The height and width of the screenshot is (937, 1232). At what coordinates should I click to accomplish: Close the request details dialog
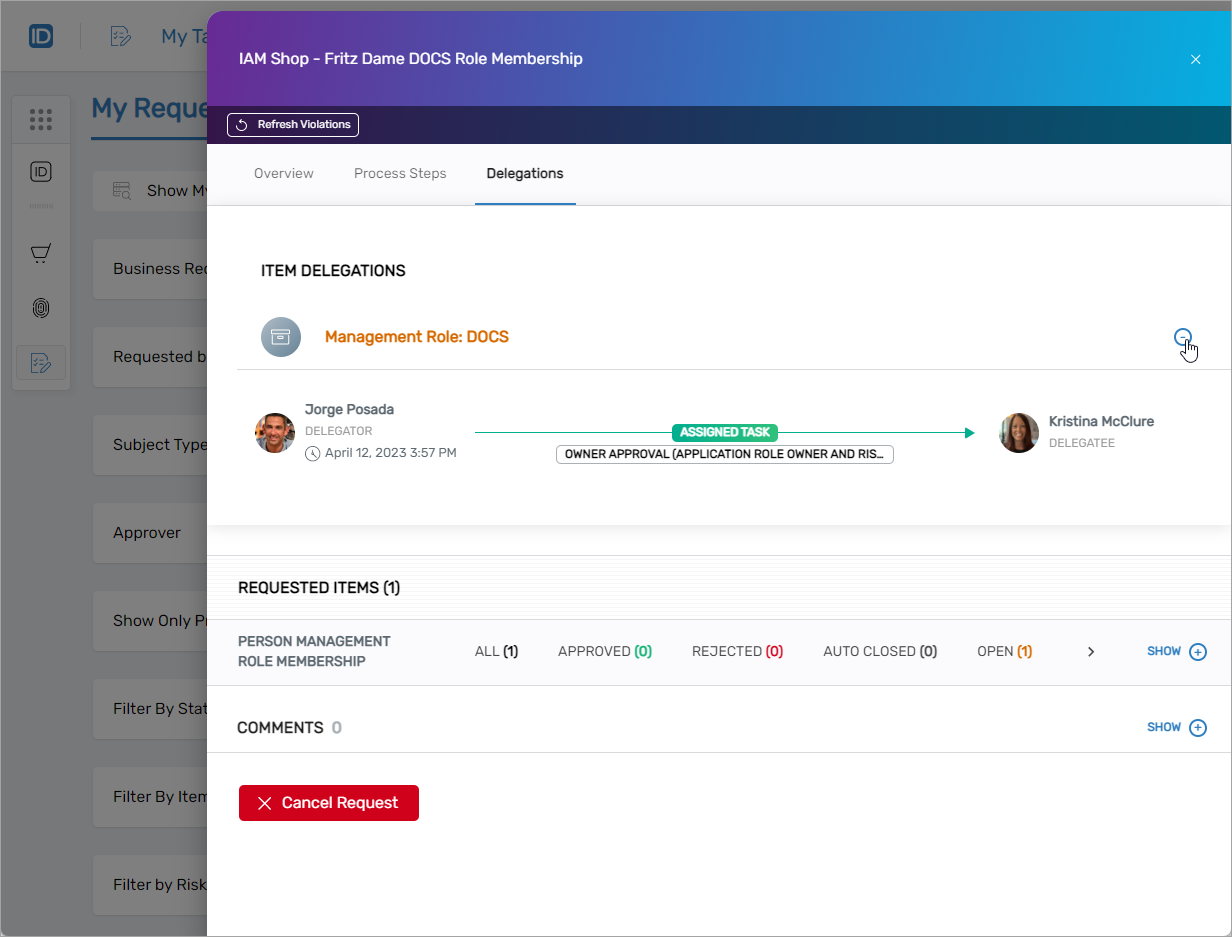tap(1195, 59)
